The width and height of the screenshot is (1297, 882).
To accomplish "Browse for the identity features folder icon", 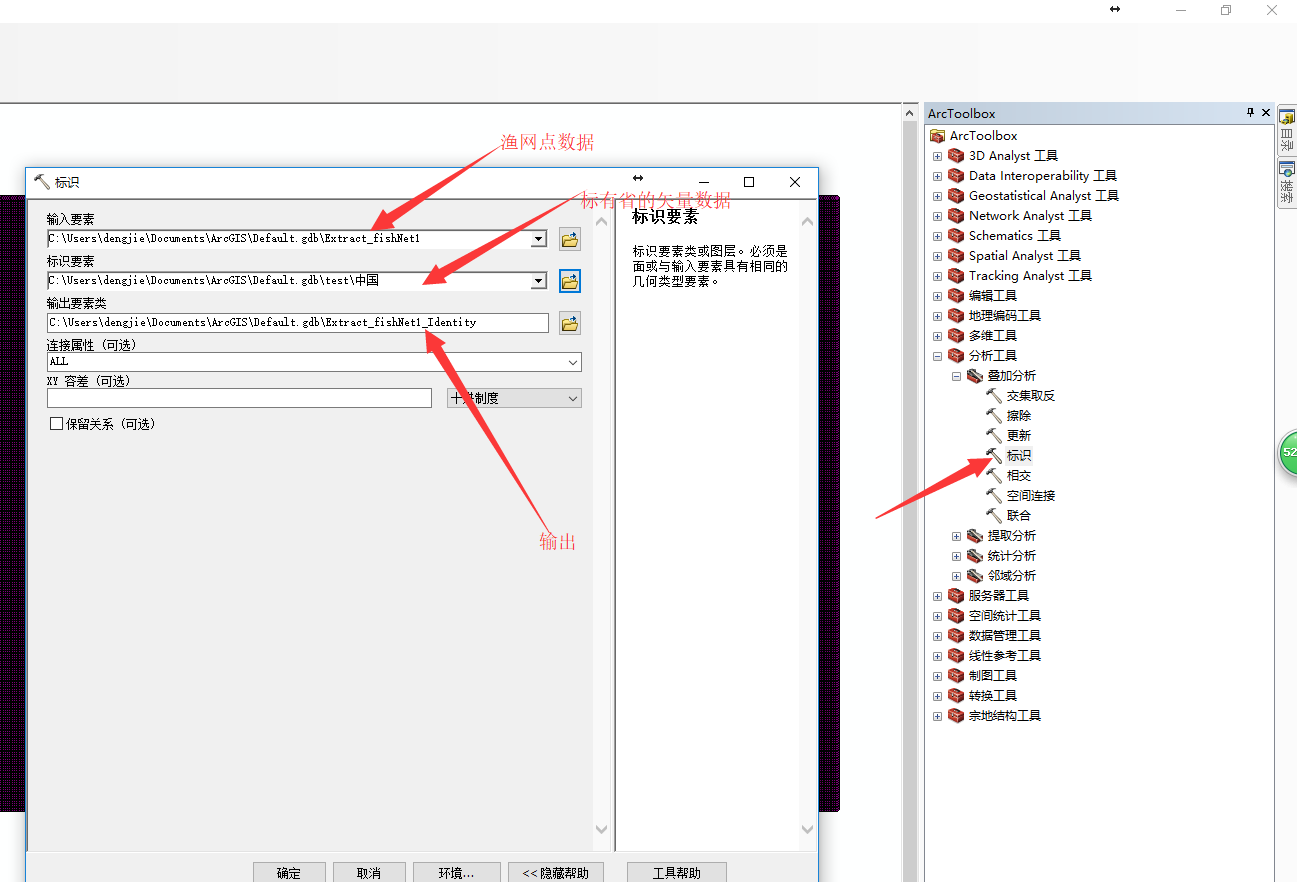I will click(570, 281).
